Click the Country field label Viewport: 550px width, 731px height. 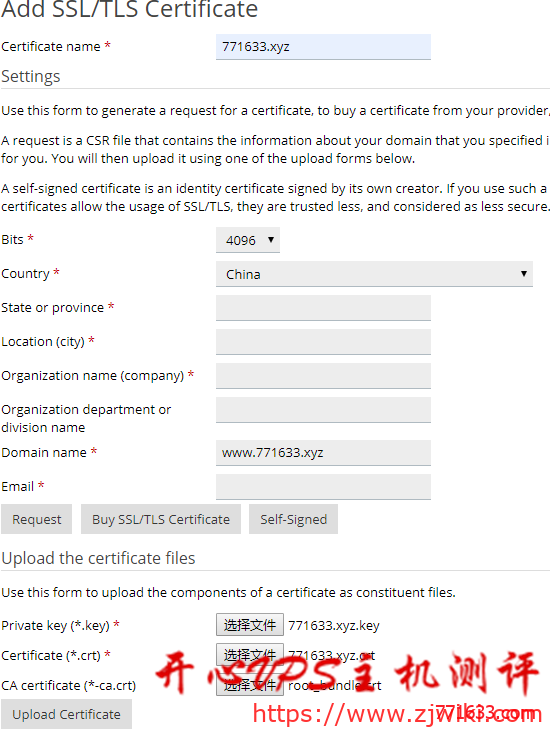(x=25, y=274)
